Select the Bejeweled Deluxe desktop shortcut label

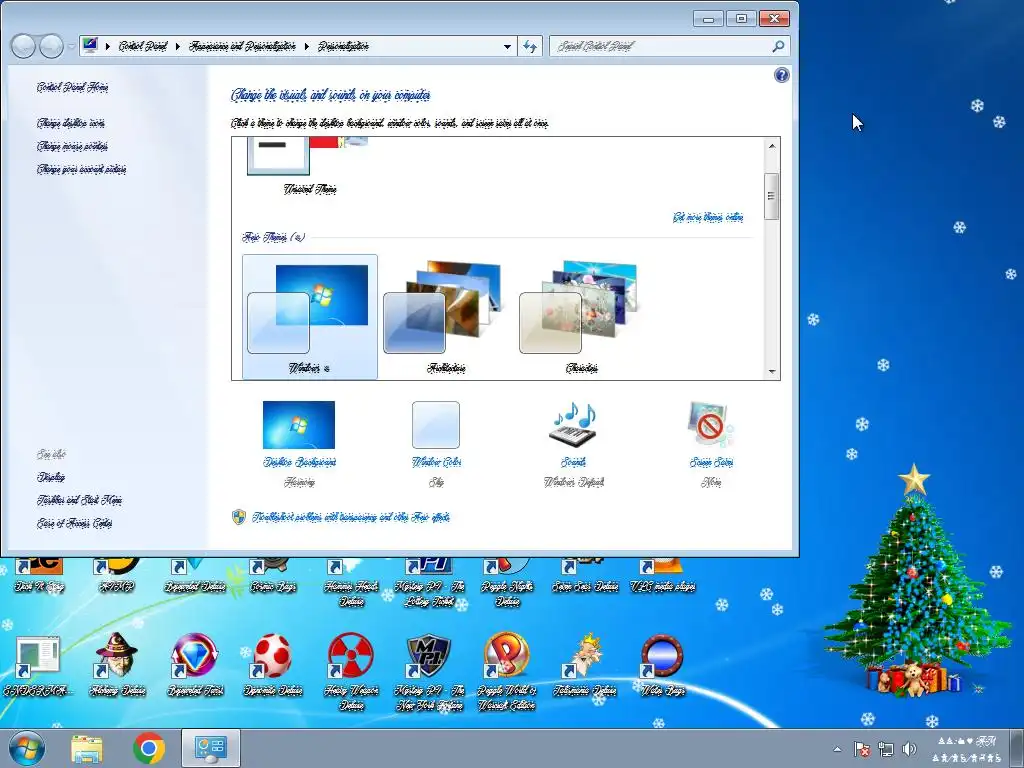[195, 586]
